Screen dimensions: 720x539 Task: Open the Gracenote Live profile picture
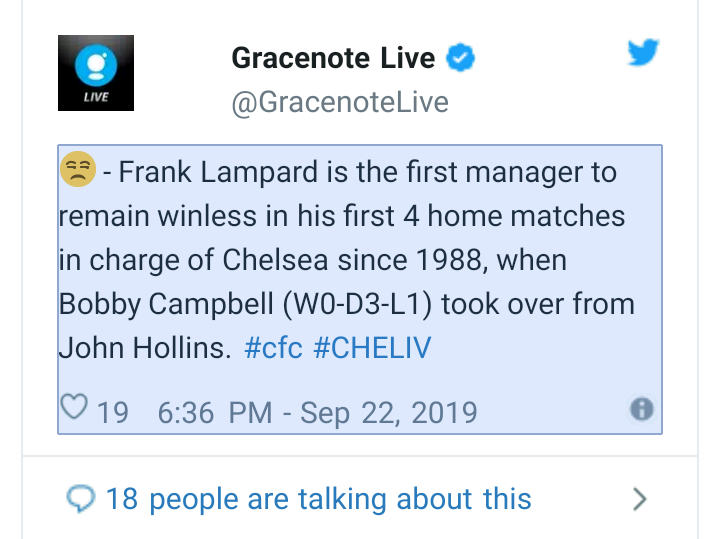coord(96,73)
